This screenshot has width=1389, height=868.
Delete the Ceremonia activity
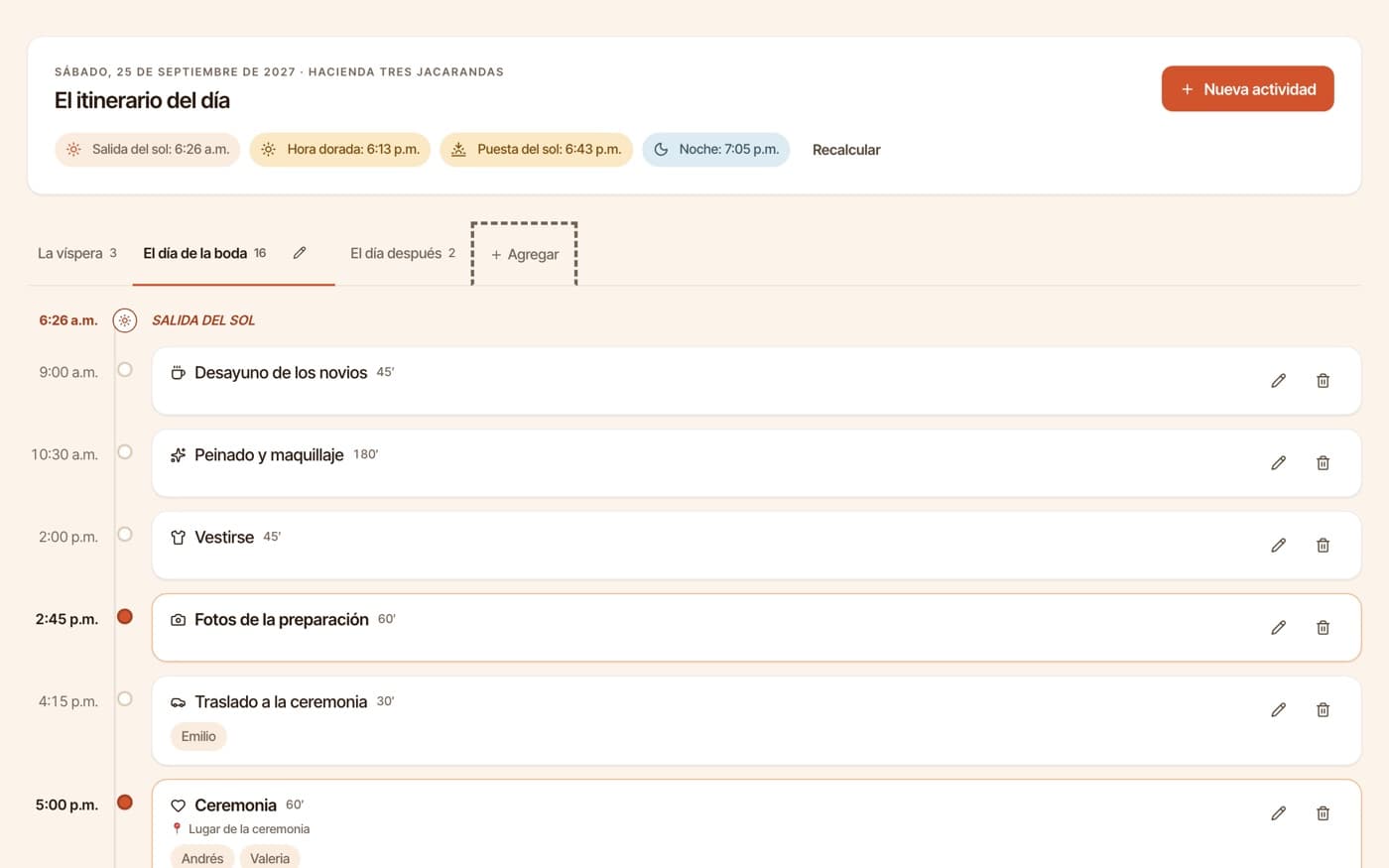coord(1323,813)
